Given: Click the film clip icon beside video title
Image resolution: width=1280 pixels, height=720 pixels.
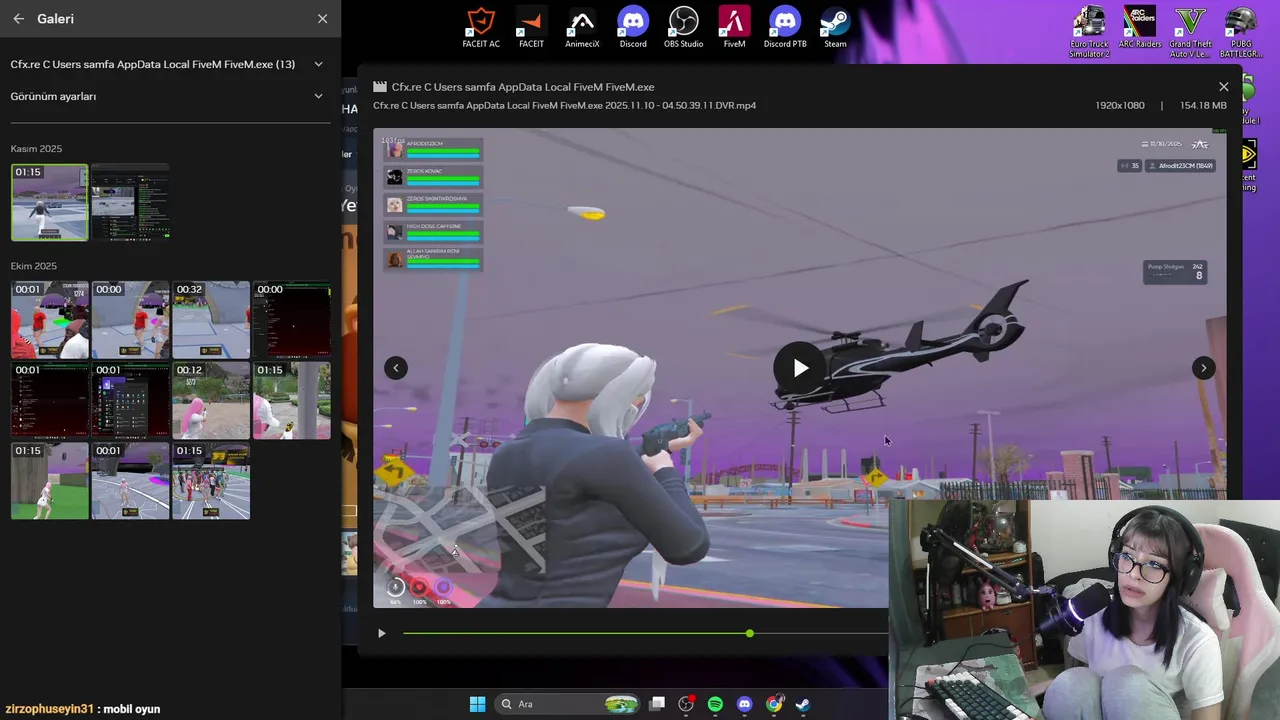Looking at the screenshot, I should point(380,87).
